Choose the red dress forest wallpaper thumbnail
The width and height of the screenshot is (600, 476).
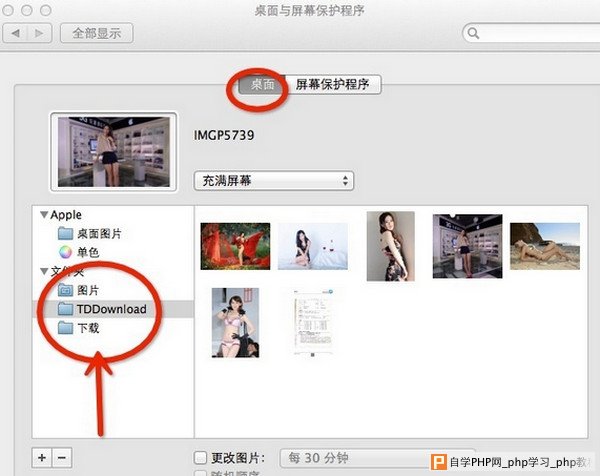(235, 246)
